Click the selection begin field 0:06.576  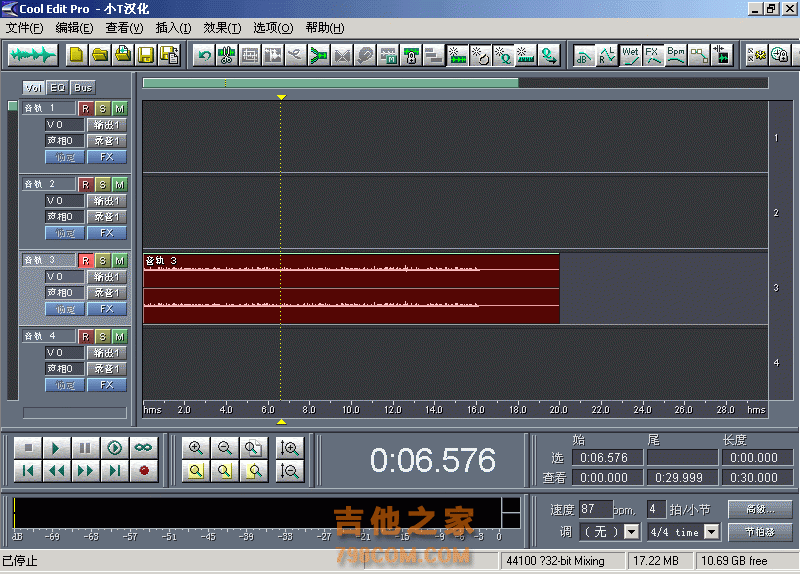608,458
